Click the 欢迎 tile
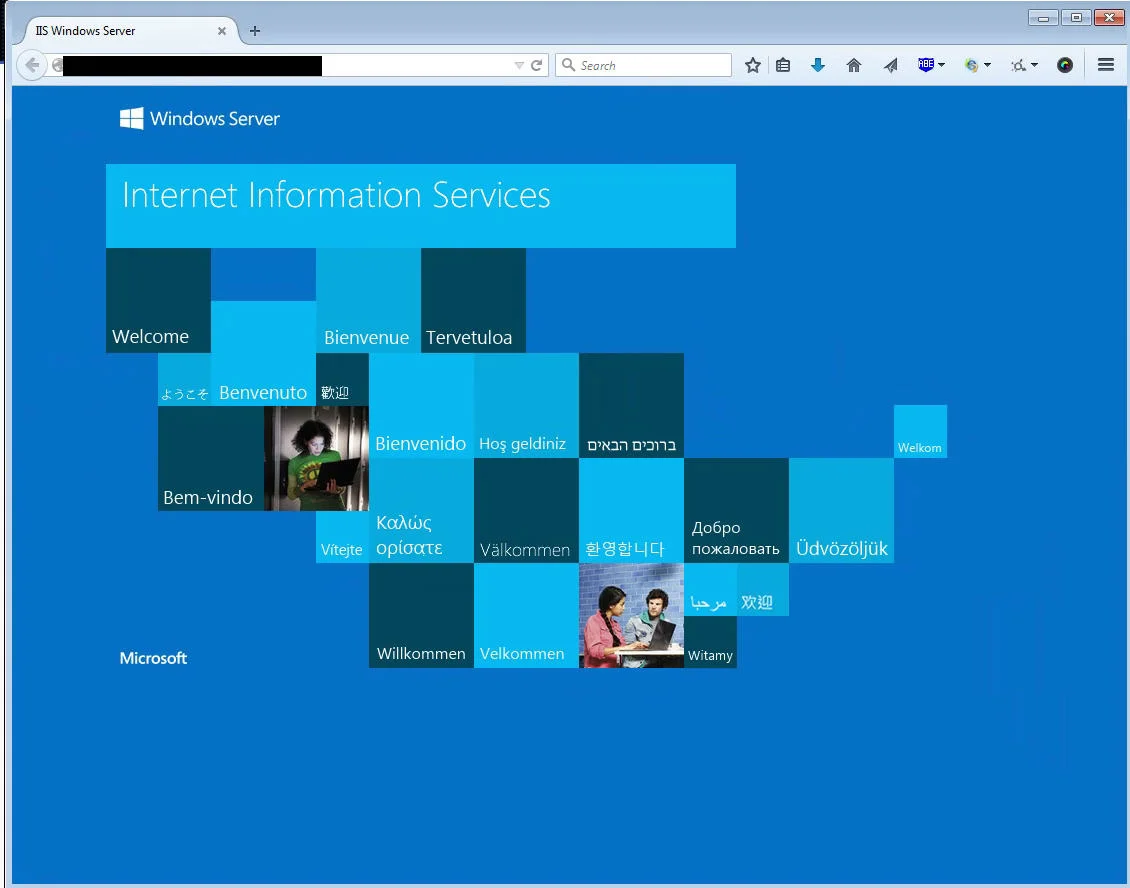Viewport: 1130px width, 888px height. 762,590
